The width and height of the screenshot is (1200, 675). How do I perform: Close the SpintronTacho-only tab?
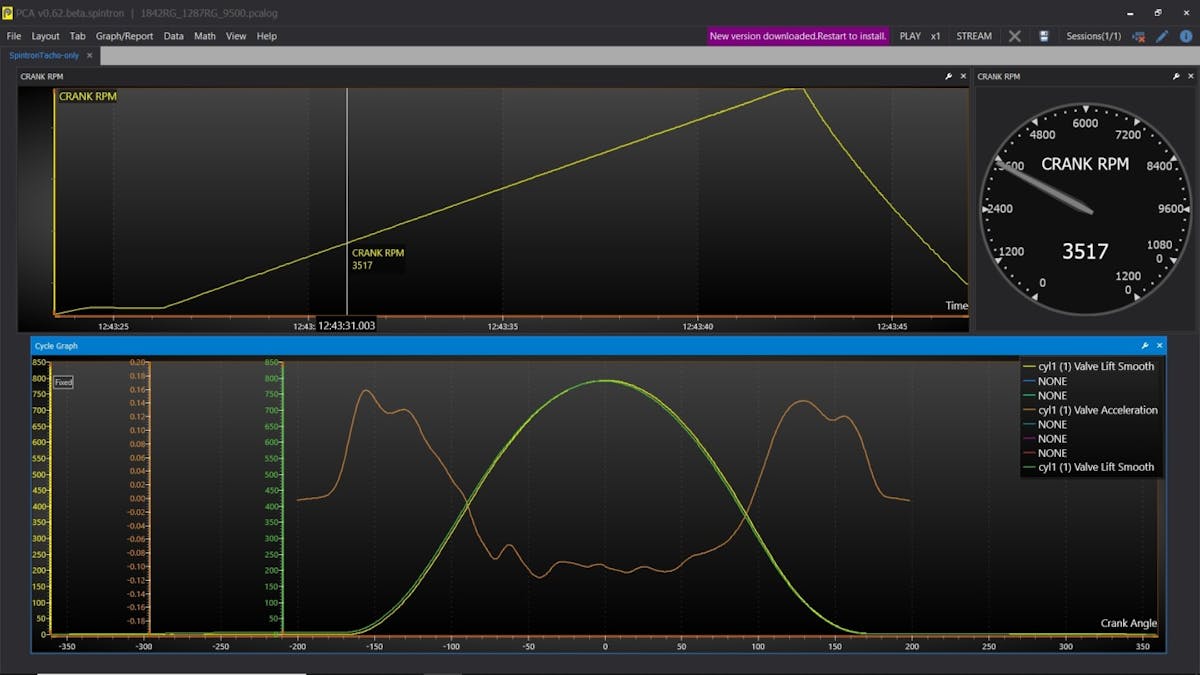89,56
